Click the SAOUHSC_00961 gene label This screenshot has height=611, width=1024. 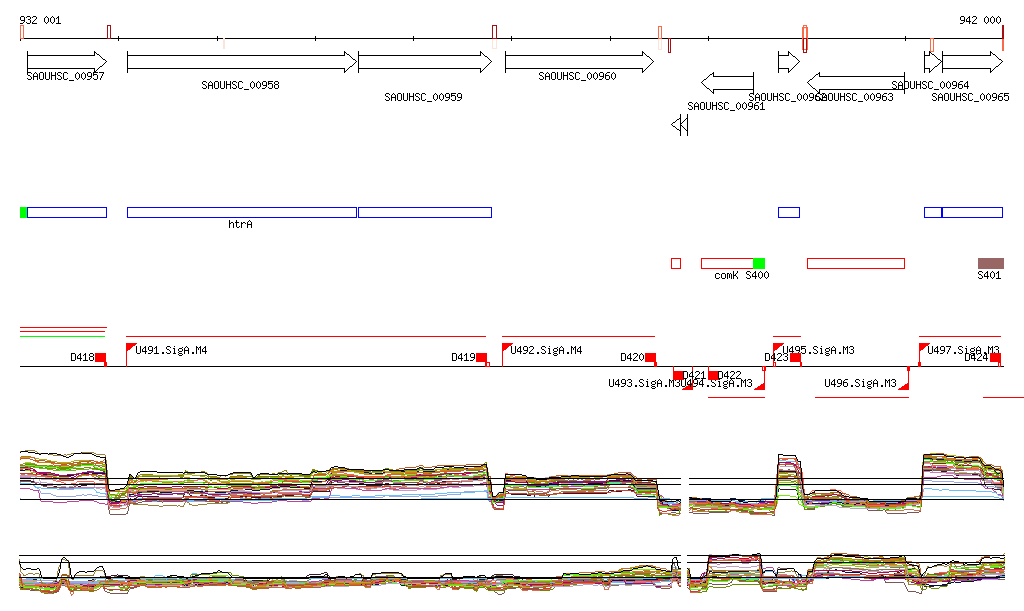[x=726, y=106]
